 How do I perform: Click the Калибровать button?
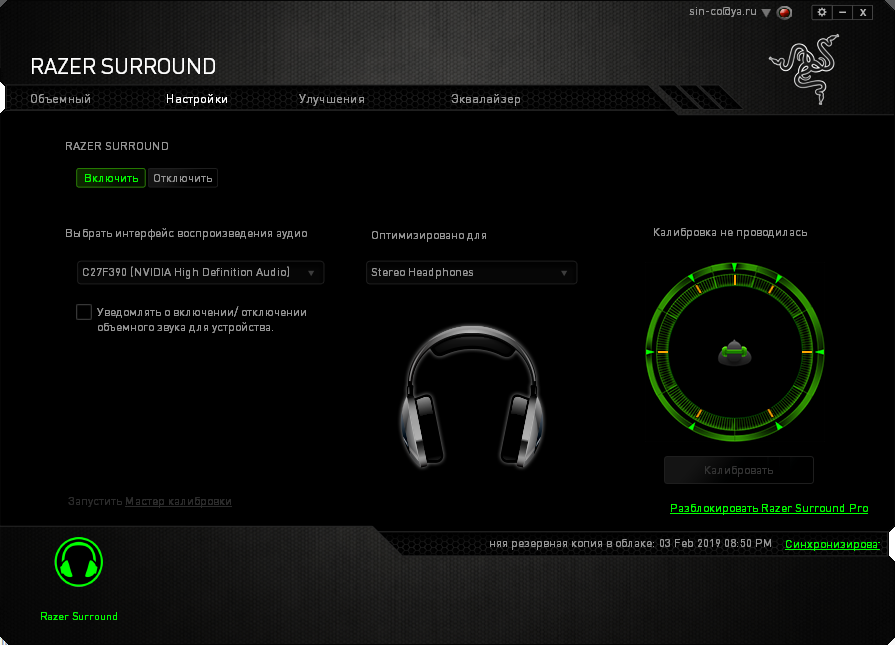pos(739,470)
